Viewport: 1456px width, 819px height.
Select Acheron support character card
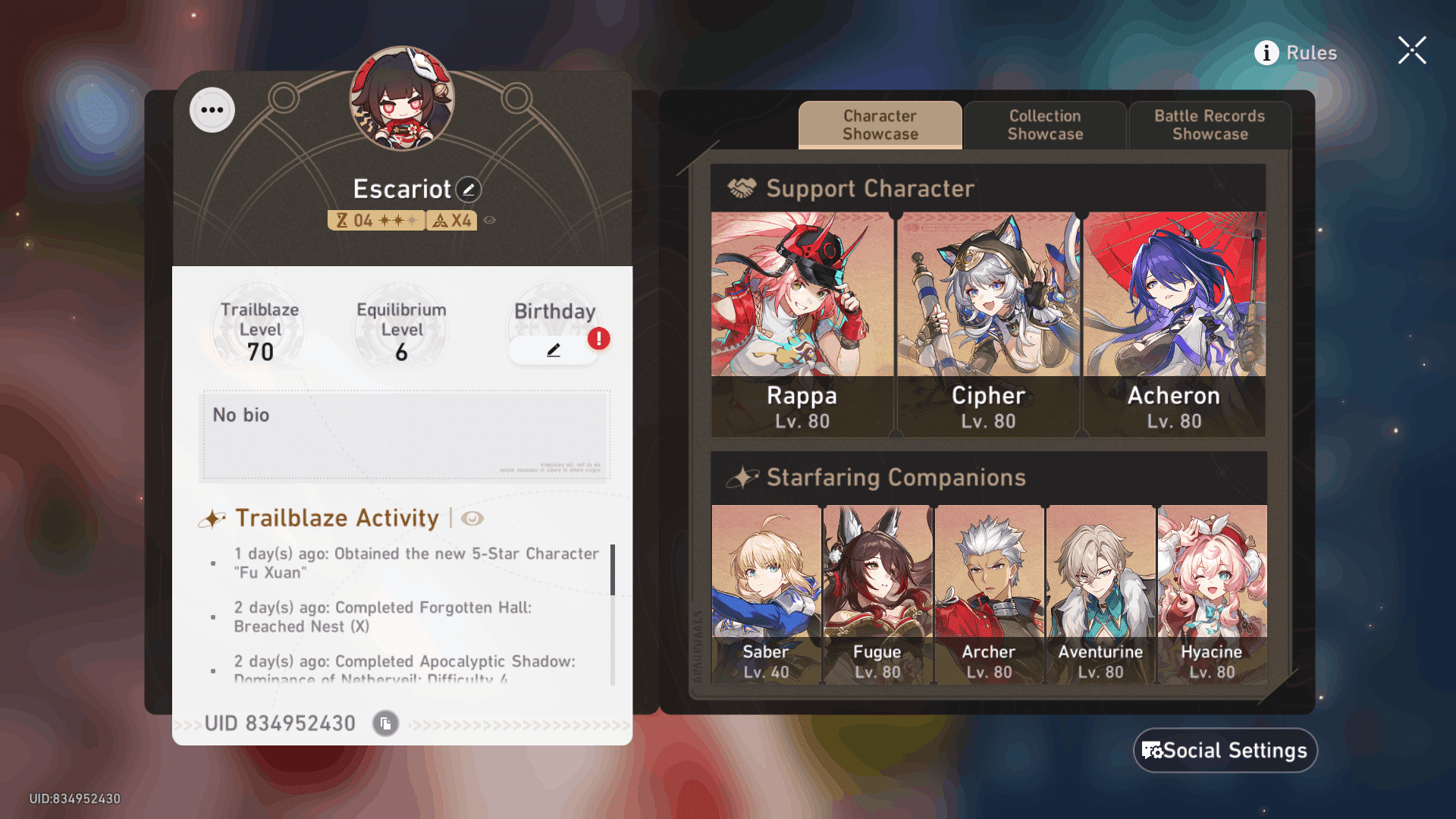coord(1174,325)
